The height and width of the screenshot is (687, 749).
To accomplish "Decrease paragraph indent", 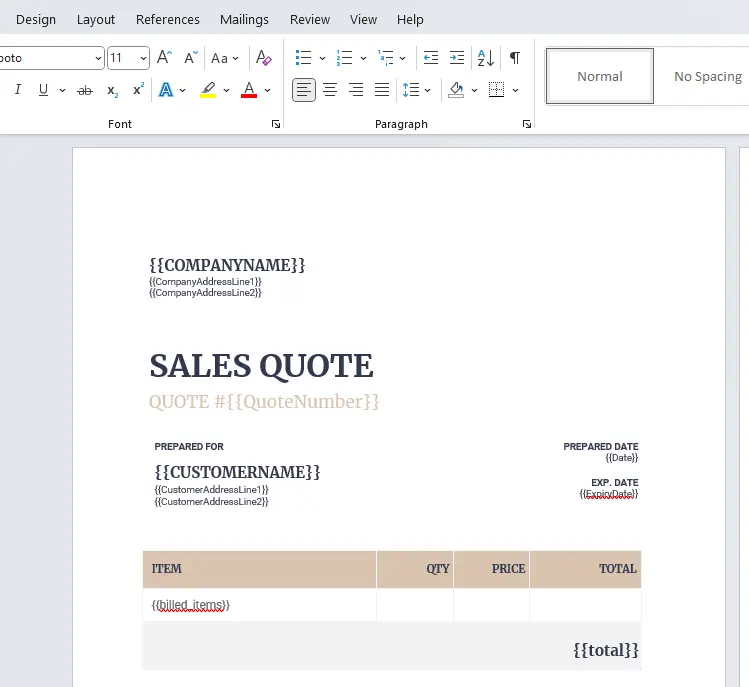I will point(431,58).
